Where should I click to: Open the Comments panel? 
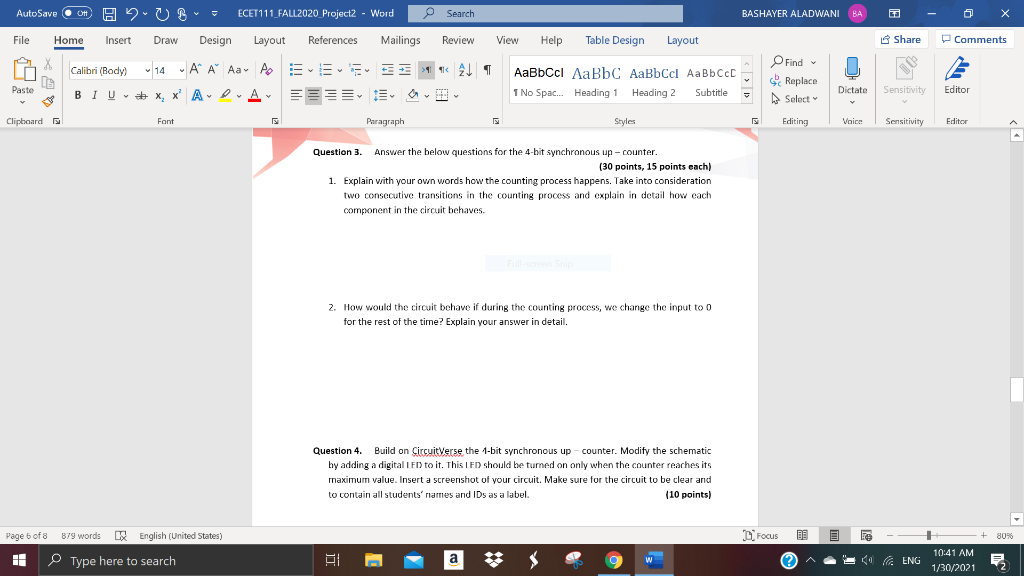[x=973, y=40]
